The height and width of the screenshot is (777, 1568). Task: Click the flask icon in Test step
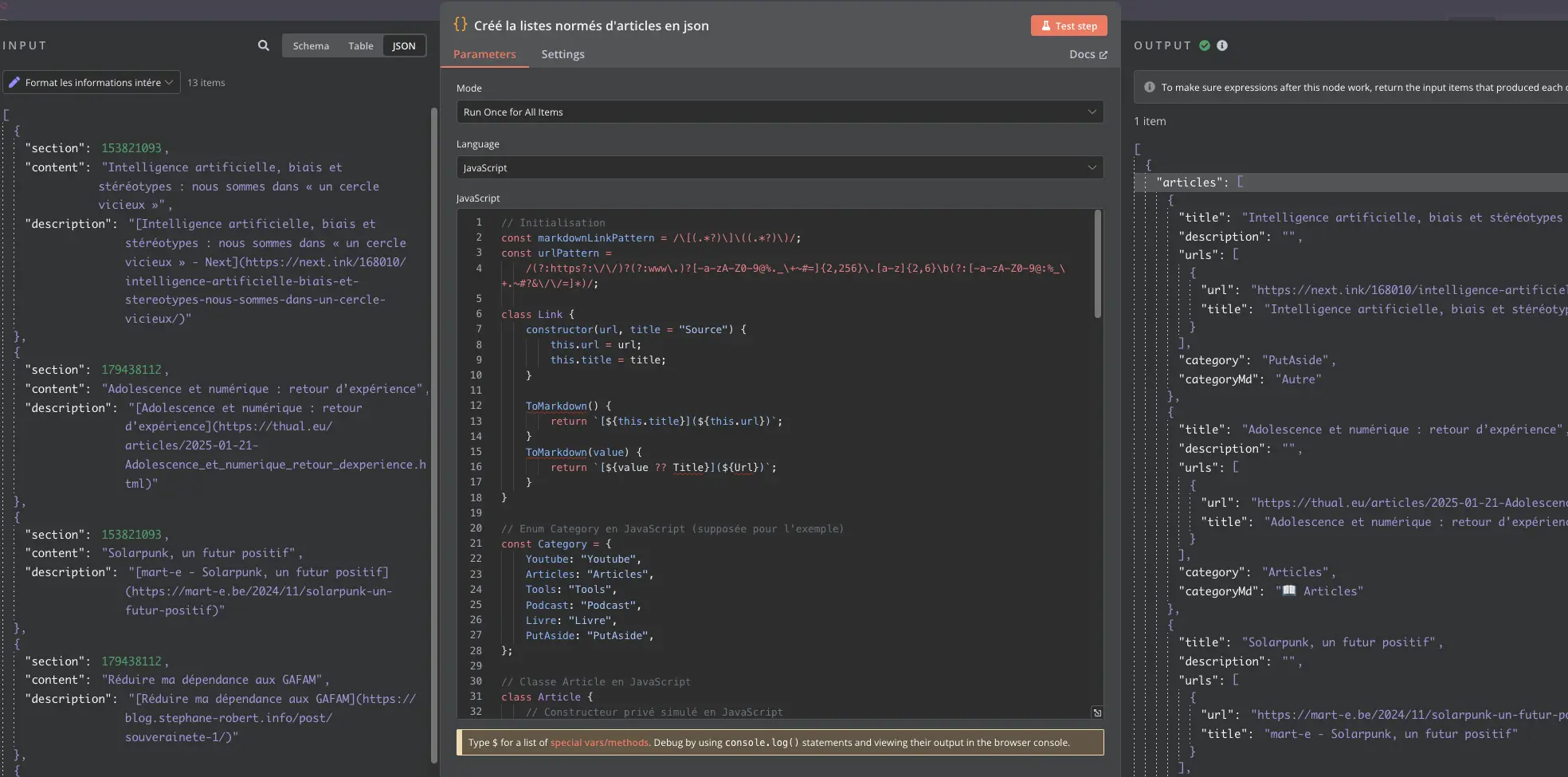click(x=1045, y=26)
